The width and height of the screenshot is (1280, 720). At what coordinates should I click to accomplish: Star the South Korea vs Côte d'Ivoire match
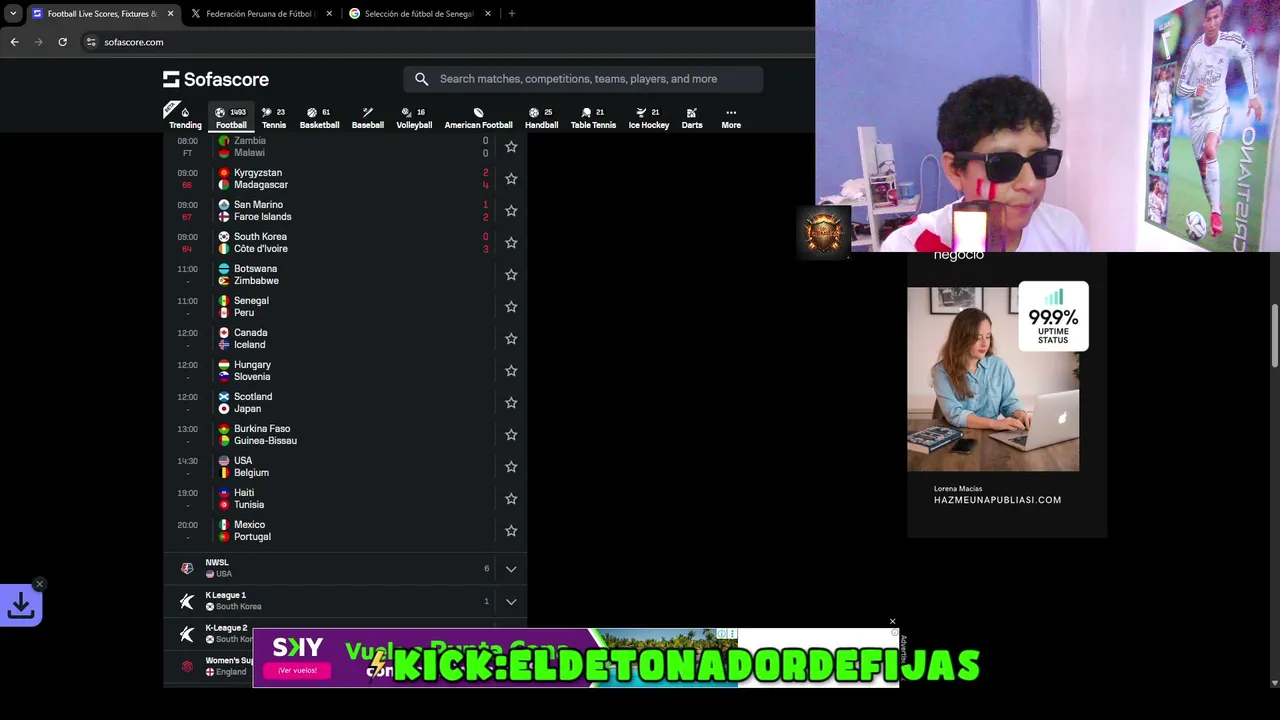tap(511, 243)
